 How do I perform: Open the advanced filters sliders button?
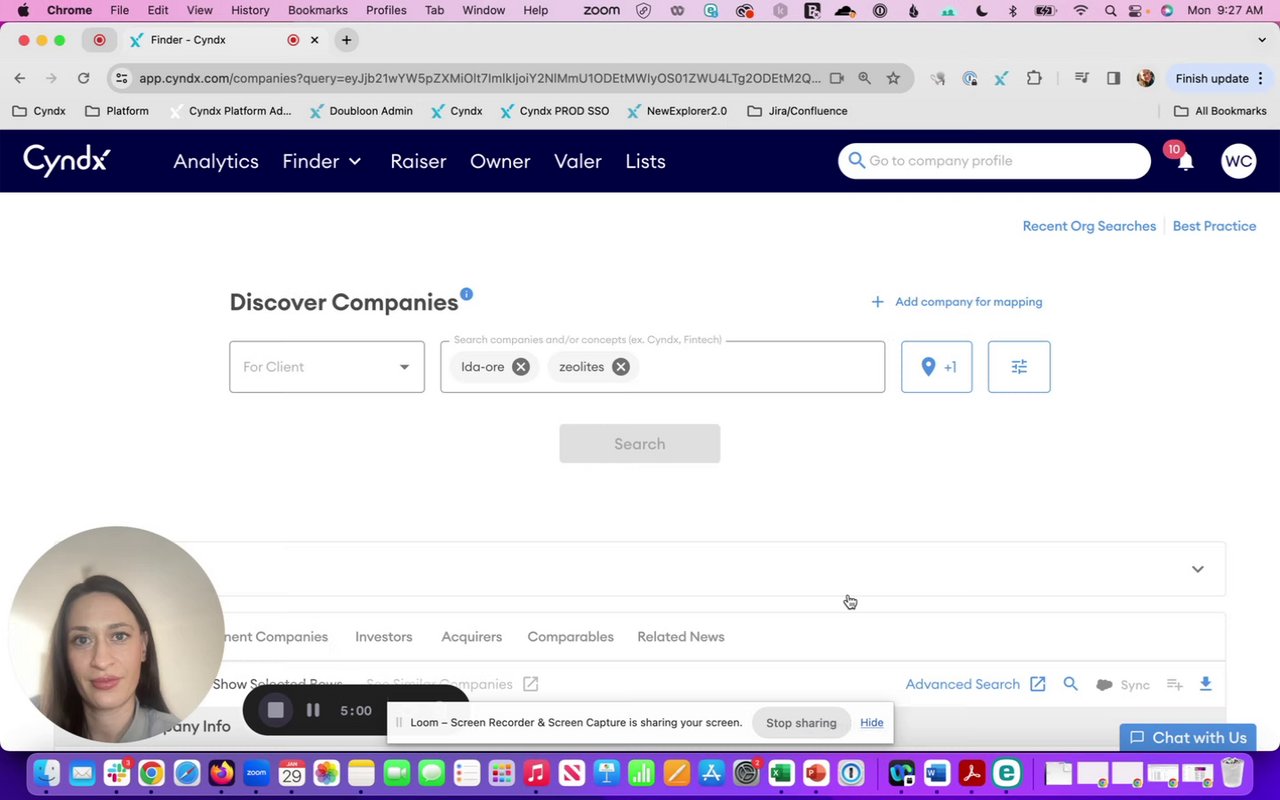point(1019,367)
